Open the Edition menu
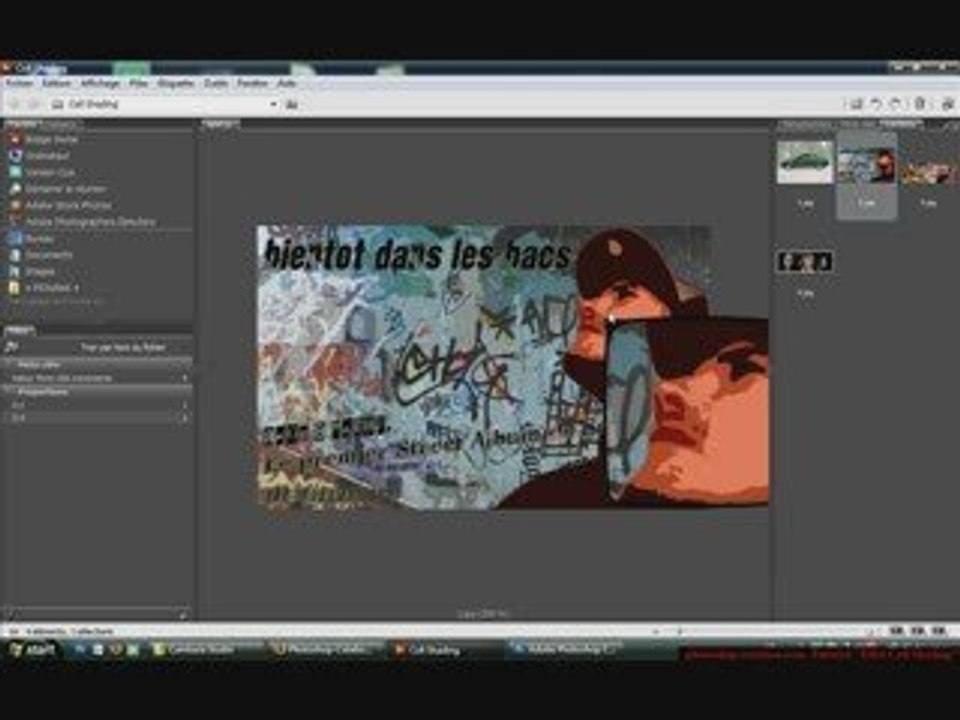Viewport: 960px width, 720px height. (x=57, y=83)
